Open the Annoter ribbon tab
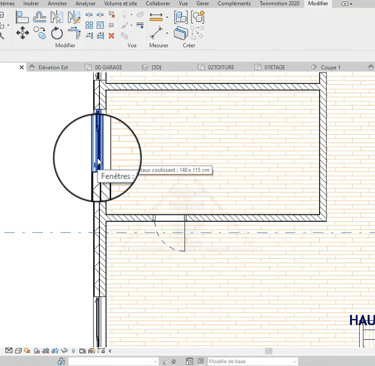 click(57, 3)
